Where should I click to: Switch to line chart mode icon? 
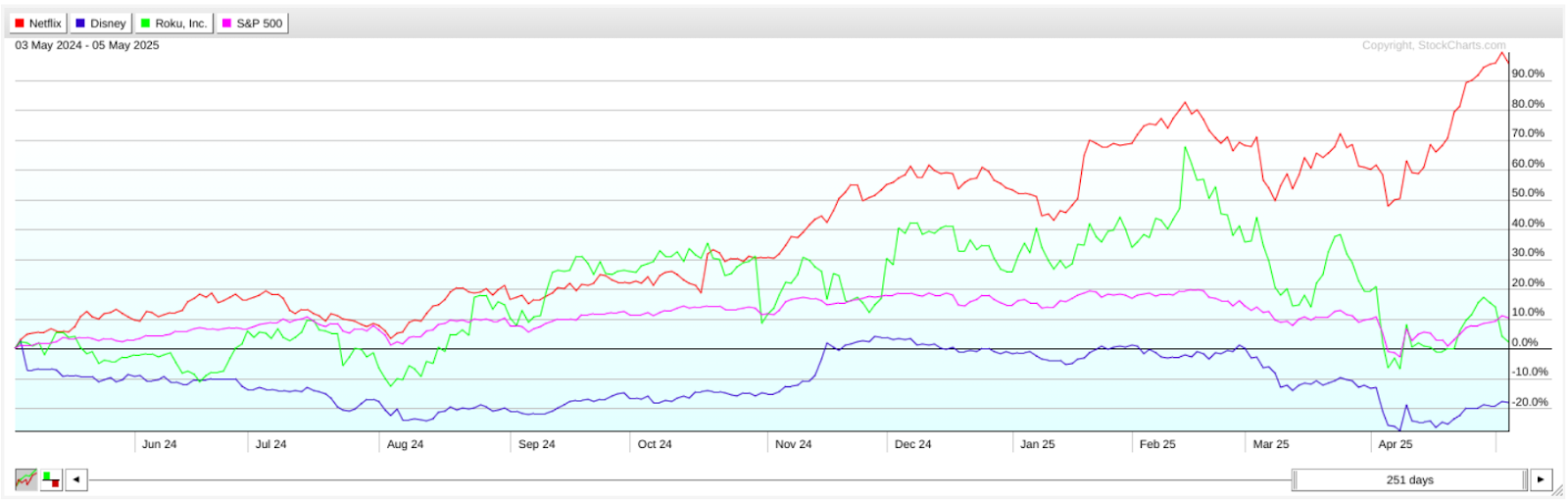coord(26,479)
